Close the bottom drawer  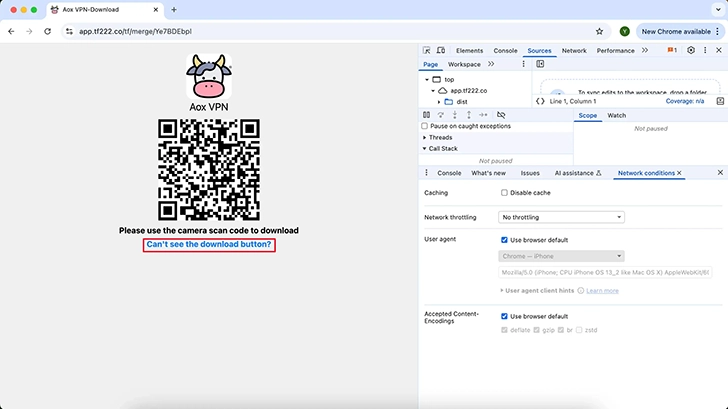click(720, 173)
